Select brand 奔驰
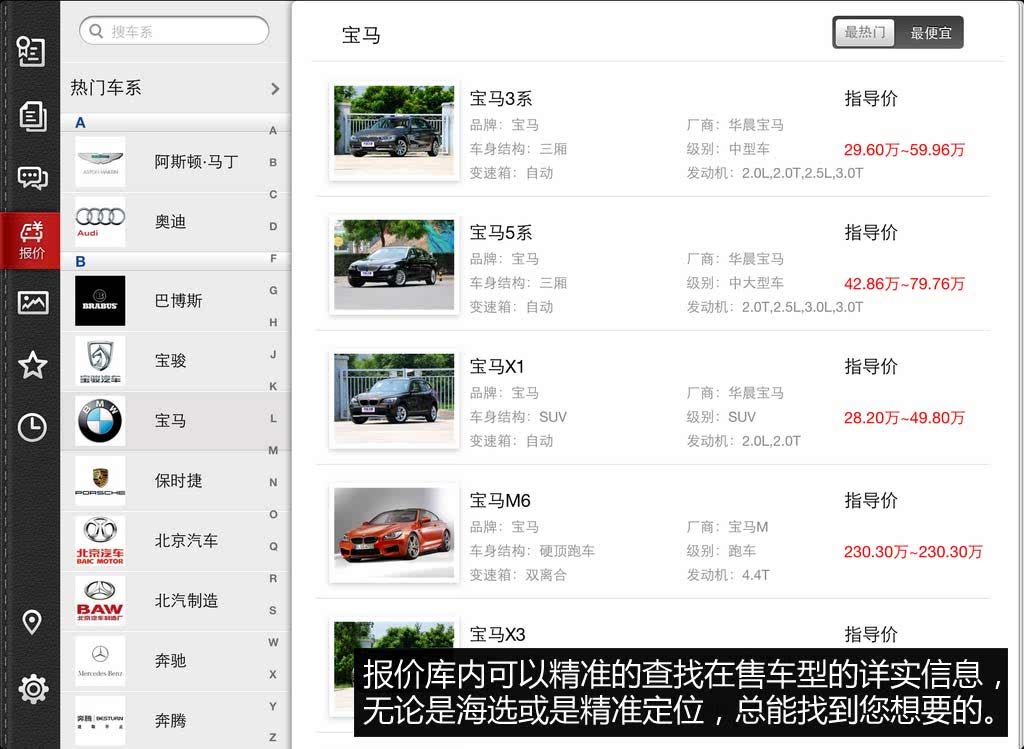Screen dimensions: 1024x749 tap(170, 661)
